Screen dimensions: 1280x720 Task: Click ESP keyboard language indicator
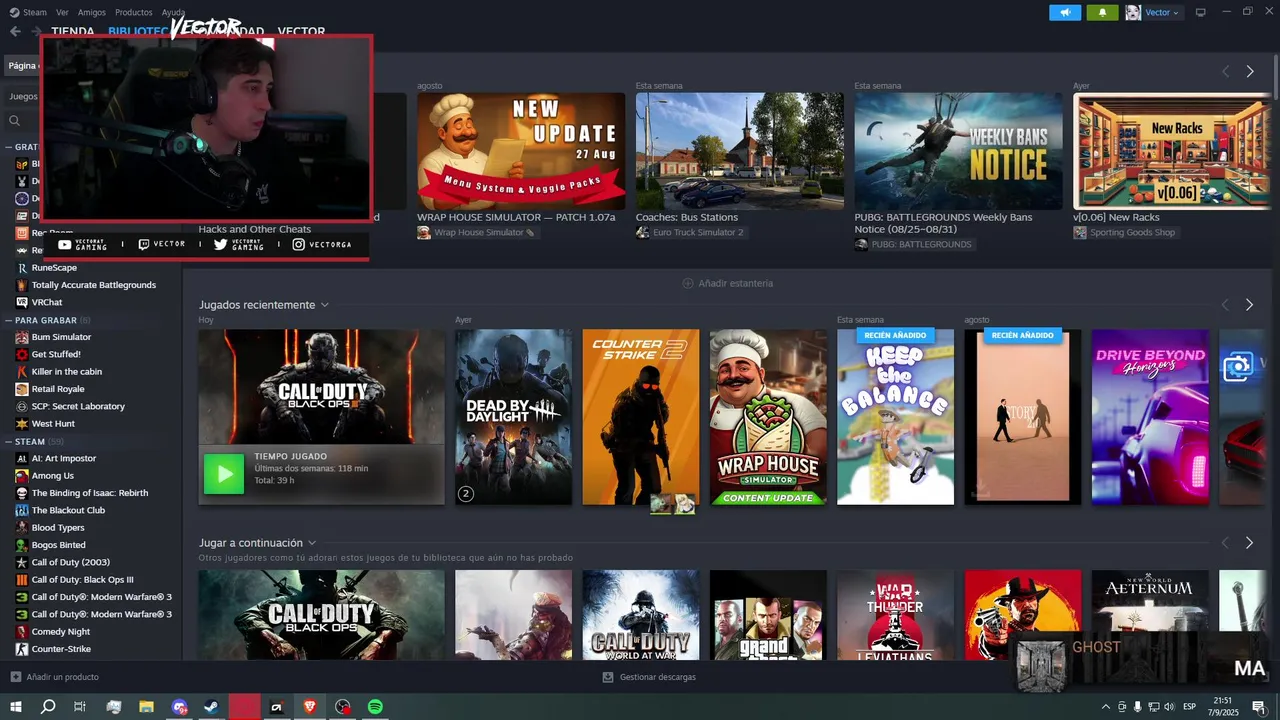[x=1190, y=707]
